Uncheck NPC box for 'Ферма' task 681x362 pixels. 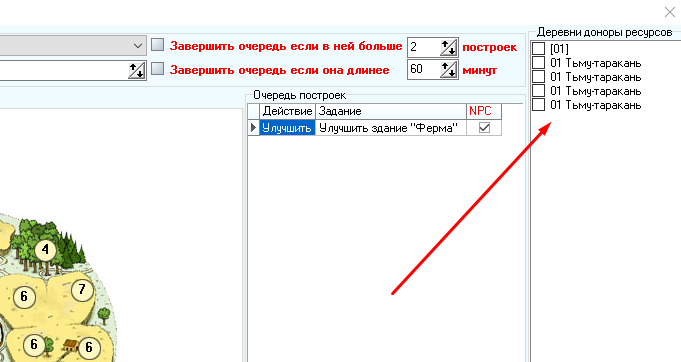pyautogui.click(x=484, y=128)
